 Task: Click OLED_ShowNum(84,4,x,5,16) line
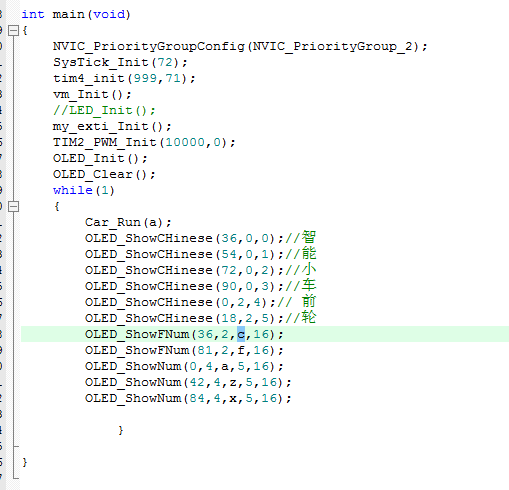(x=188, y=398)
